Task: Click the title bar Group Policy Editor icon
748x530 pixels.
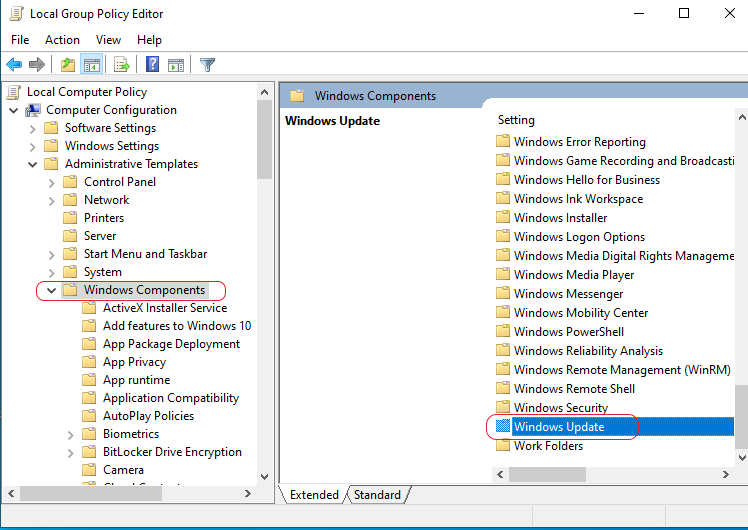Action: tap(16, 14)
